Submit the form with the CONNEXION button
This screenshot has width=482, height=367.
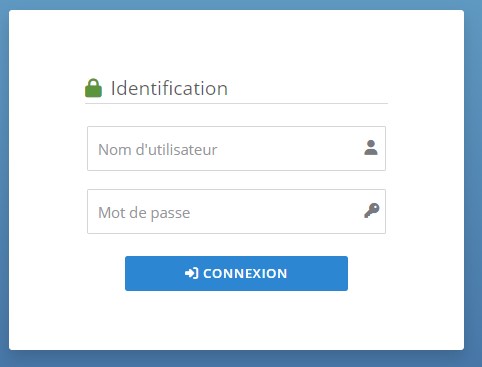coord(236,273)
